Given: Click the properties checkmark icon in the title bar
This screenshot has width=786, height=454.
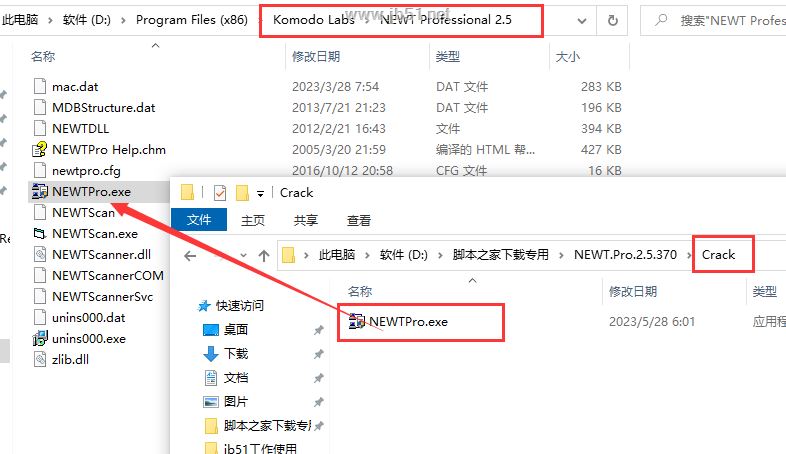Looking at the screenshot, I should [220, 192].
